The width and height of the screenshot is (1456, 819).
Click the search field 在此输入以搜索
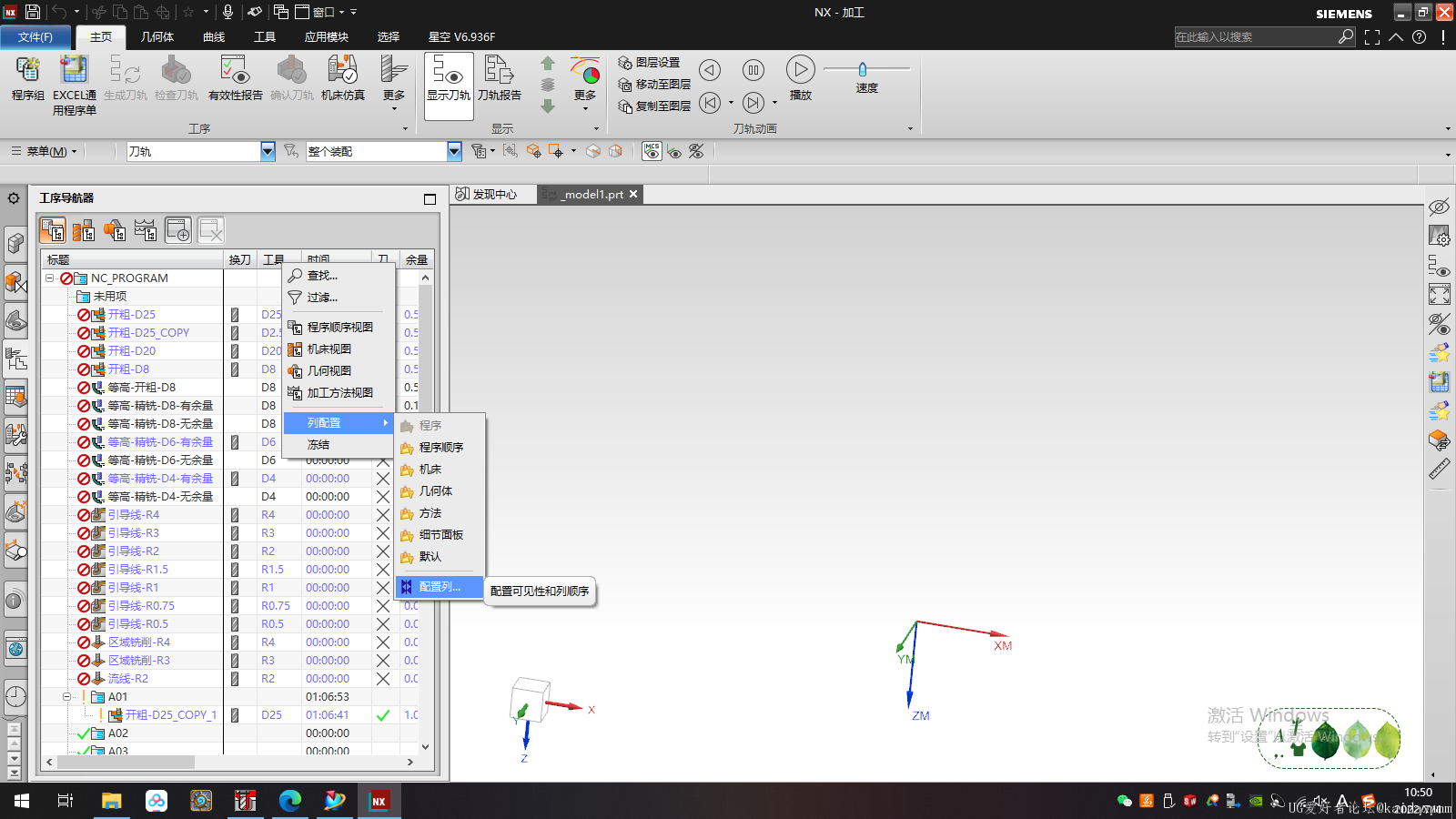[1256, 37]
